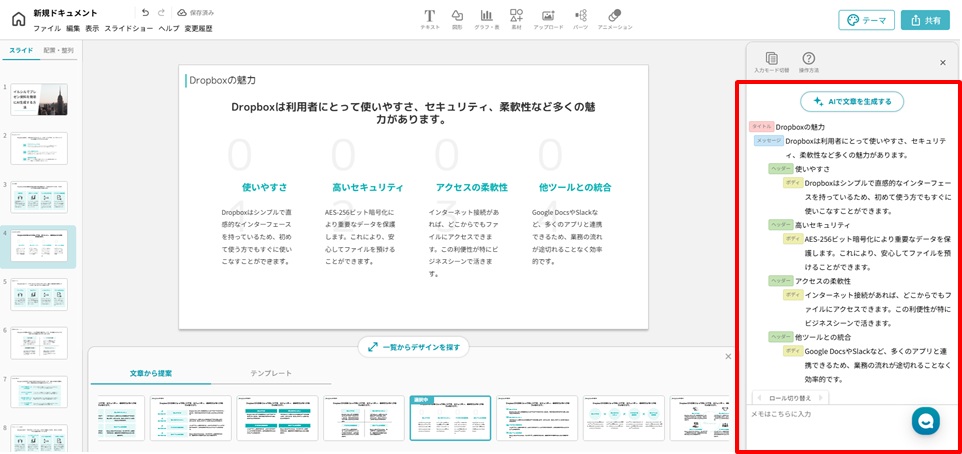Open the ヘルプ menu
This screenshot has width=962, height=454.
pos(169,28)
